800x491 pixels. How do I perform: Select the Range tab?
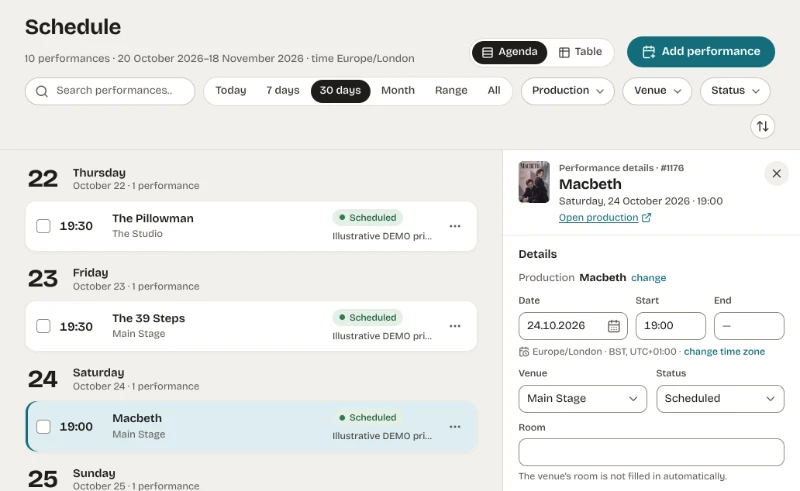pos(451,91)
